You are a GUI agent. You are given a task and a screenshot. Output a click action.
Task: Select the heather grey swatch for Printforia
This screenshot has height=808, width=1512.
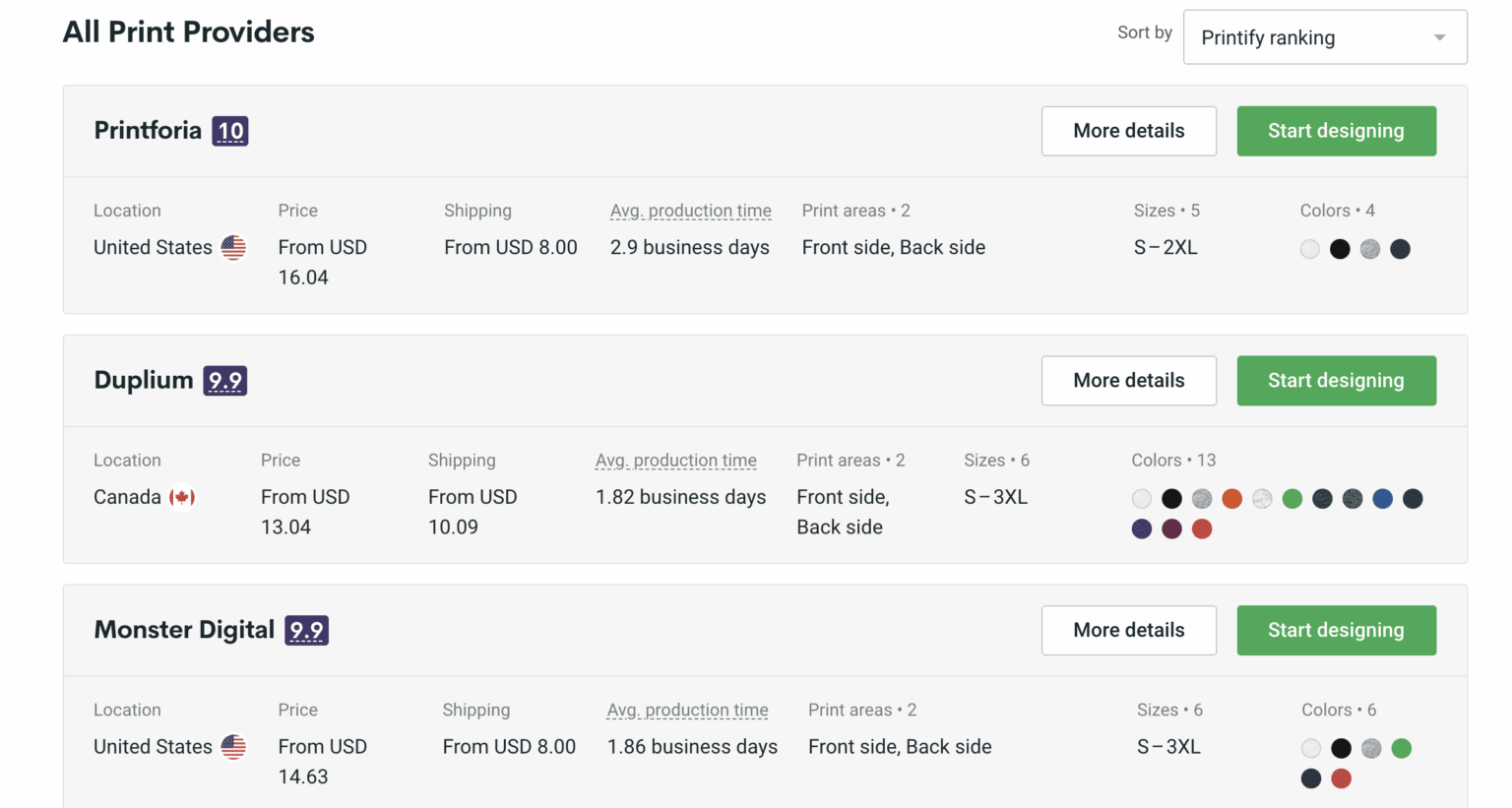[x=1370, y=249]
